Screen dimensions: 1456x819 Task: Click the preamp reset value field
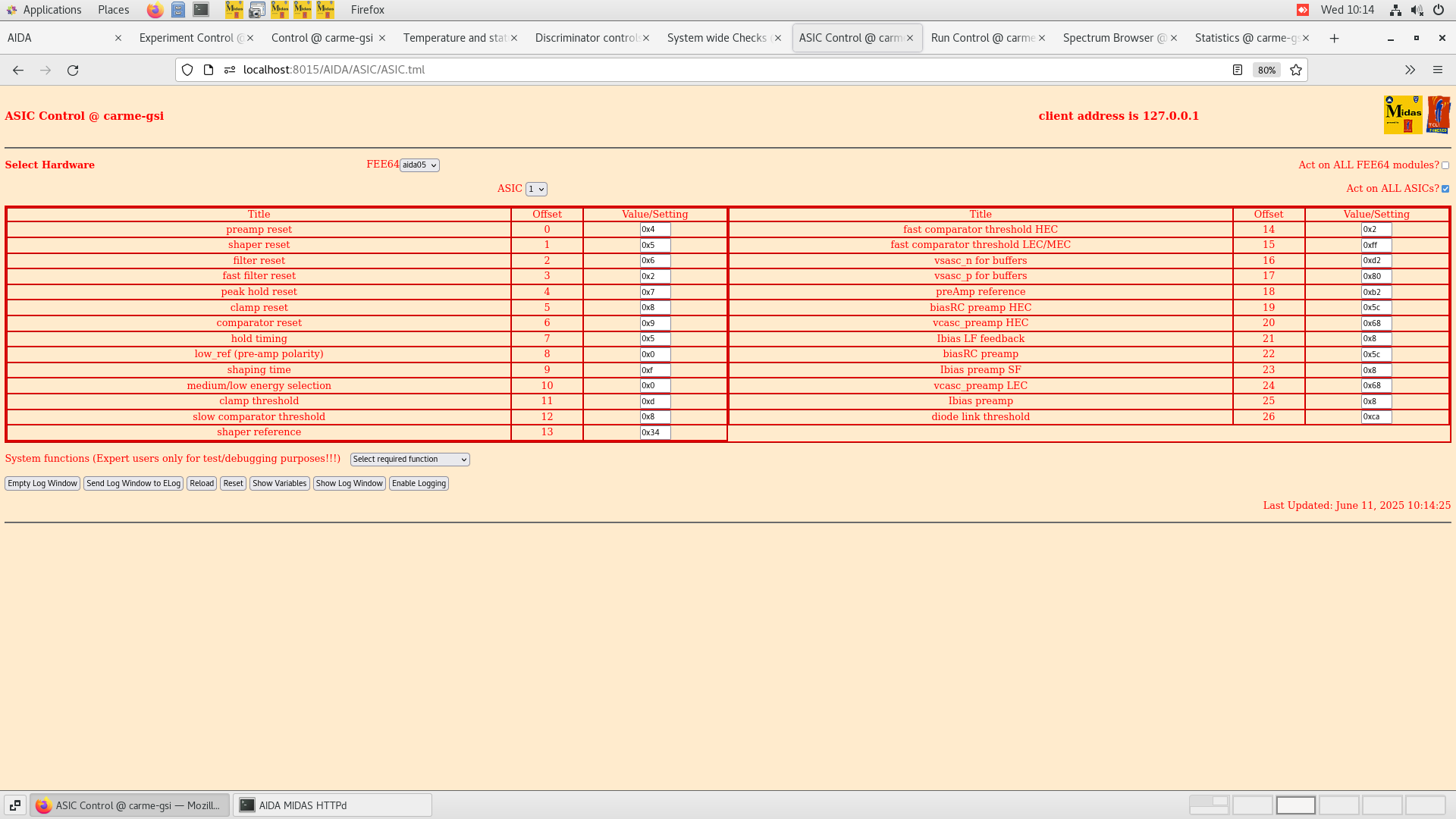tap(654, 230)
